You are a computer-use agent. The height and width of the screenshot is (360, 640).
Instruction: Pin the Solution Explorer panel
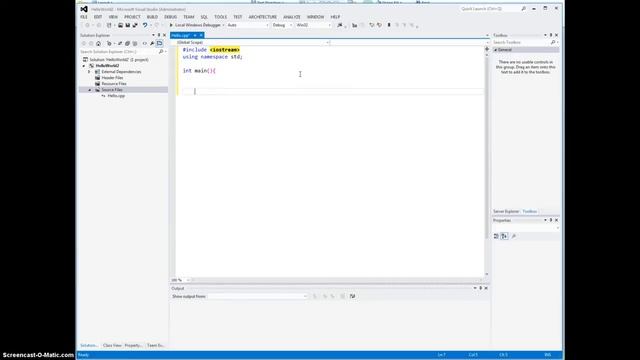click(x=159, y=36)
